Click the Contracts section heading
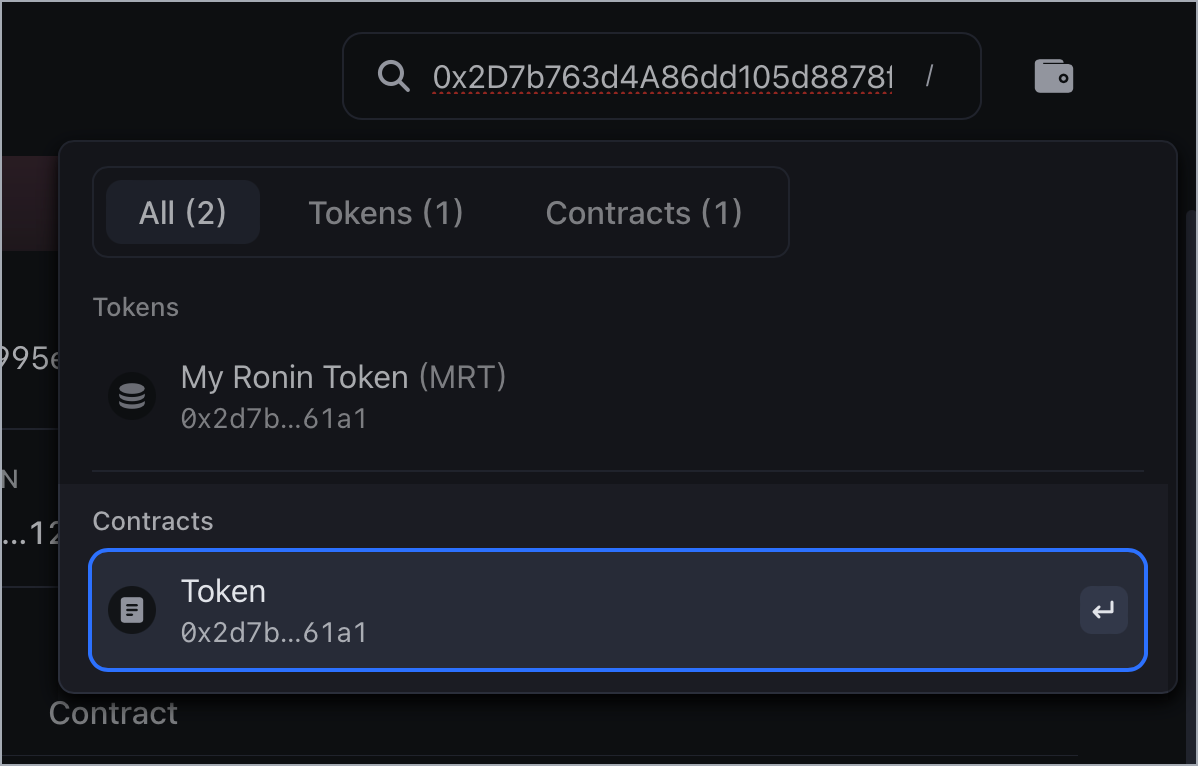The image size is (1198, 766). 152,521
